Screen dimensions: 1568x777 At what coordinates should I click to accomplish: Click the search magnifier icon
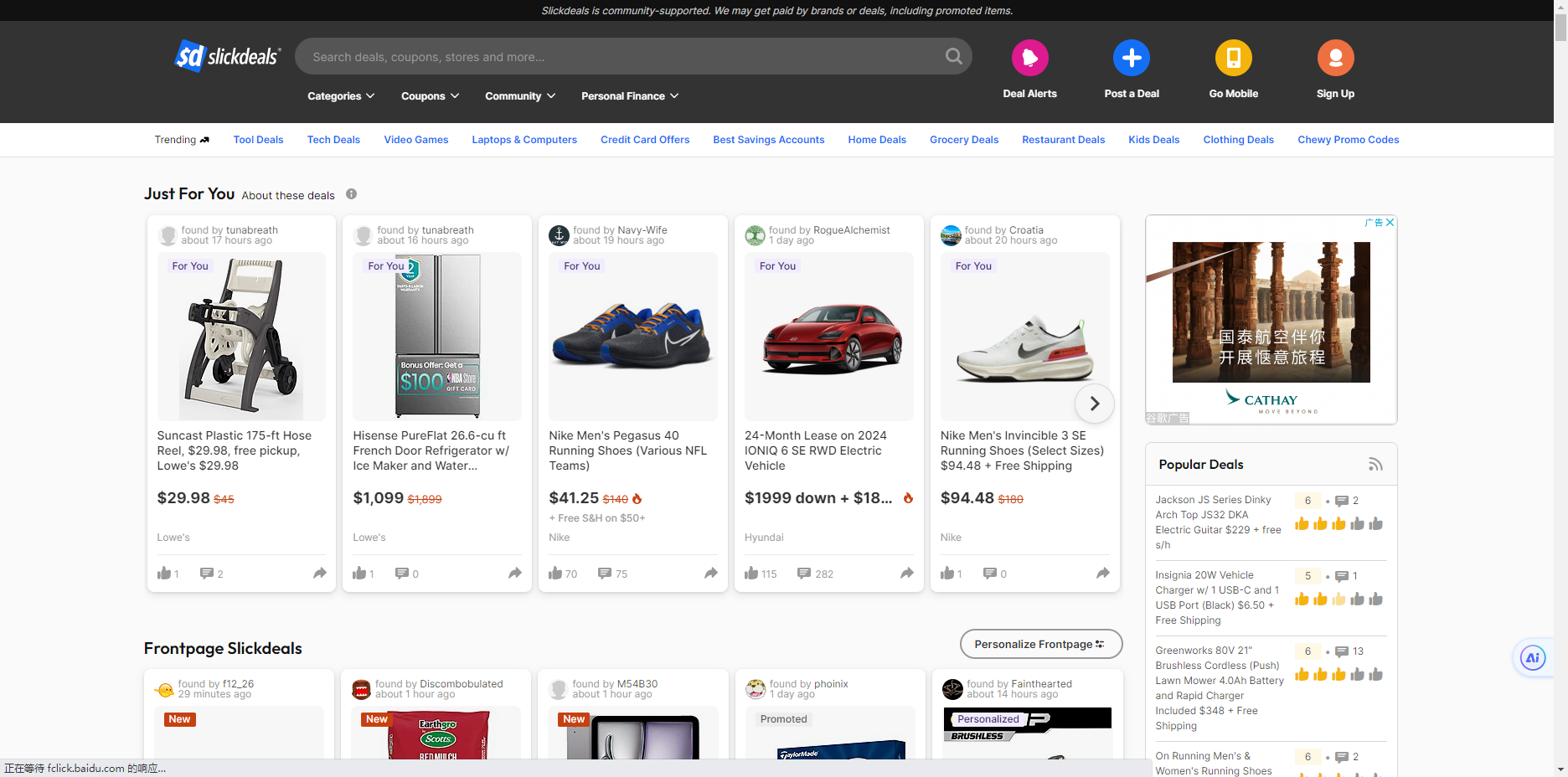(953, 56)
